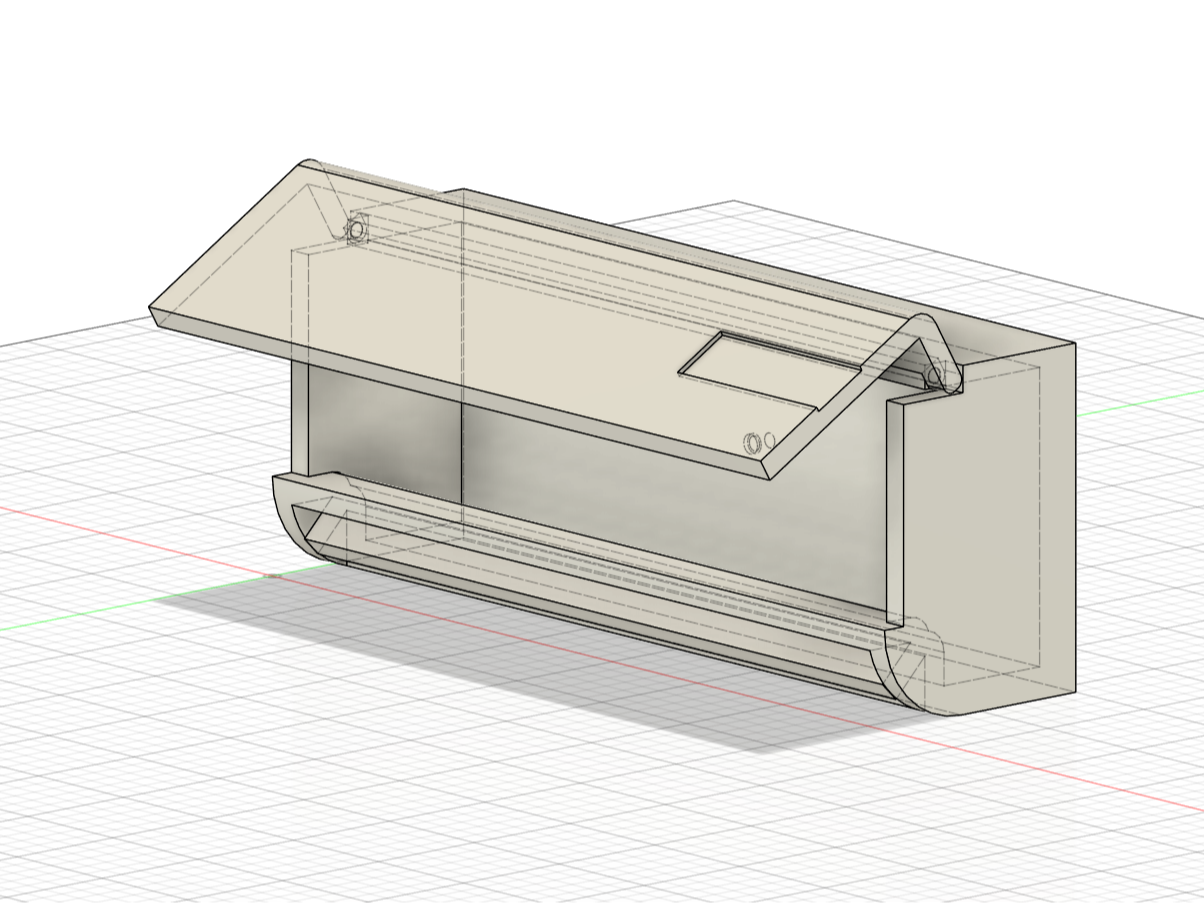
Task: Pick the hinge pin hole at lid's left end
Action: point(355,232)
